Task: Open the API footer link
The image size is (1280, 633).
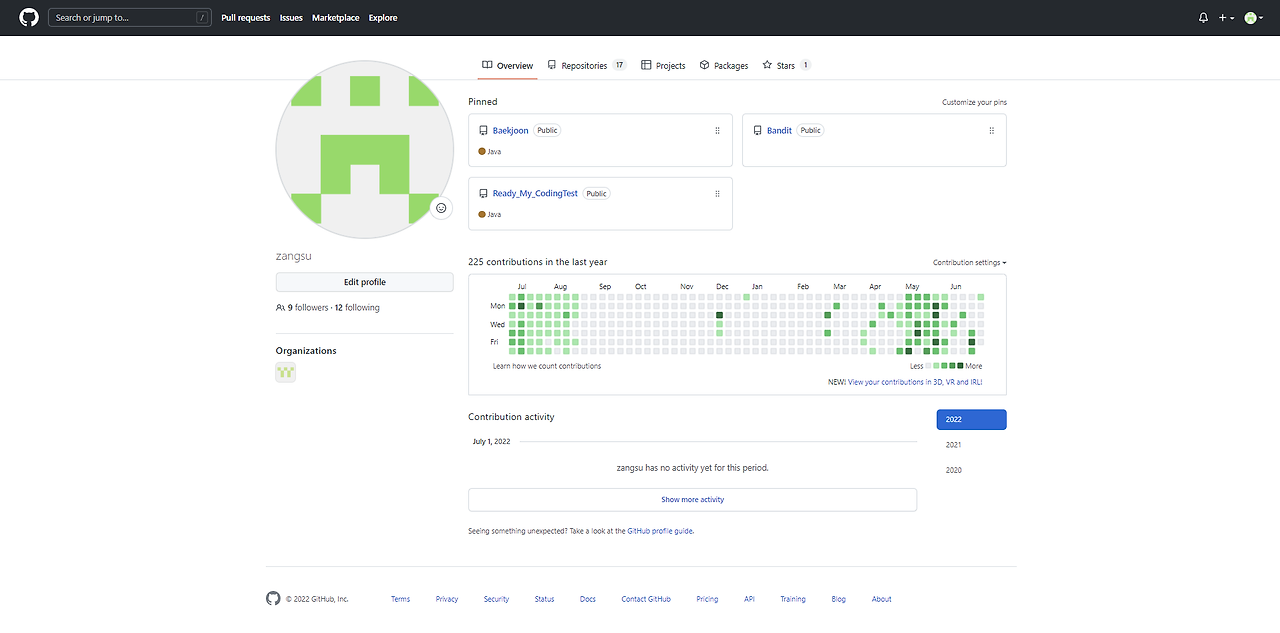Action: (x=749, y=599)
